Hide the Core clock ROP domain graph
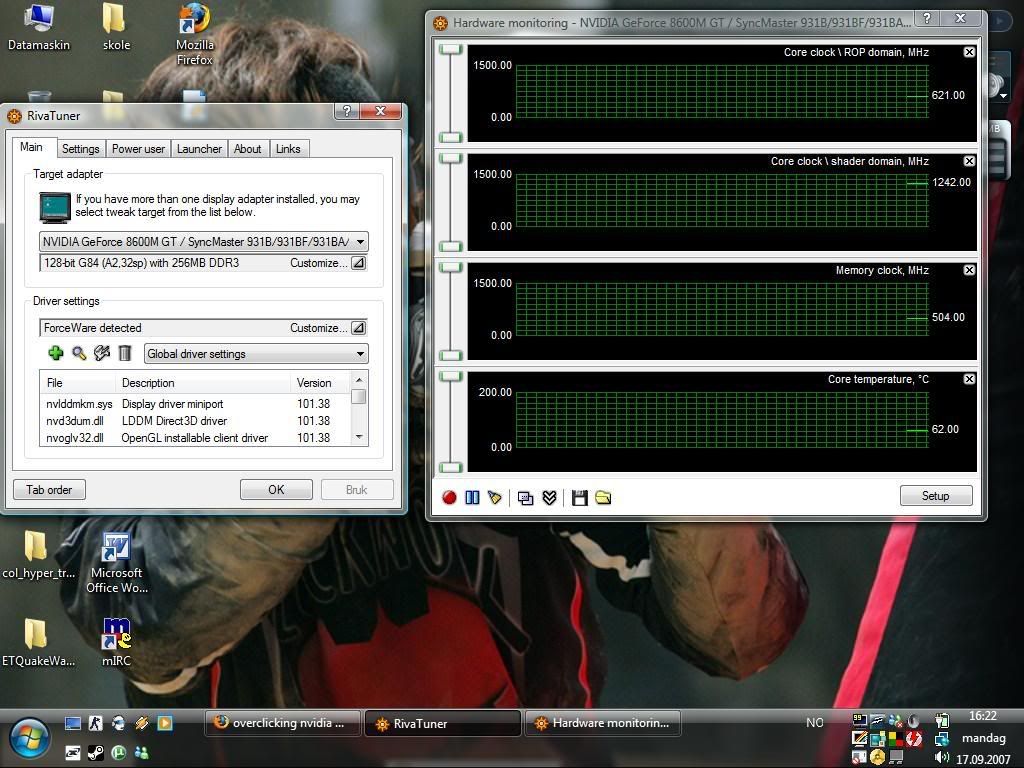The height and width of the screenshot is (768, 1024). [x=969, y=52]
